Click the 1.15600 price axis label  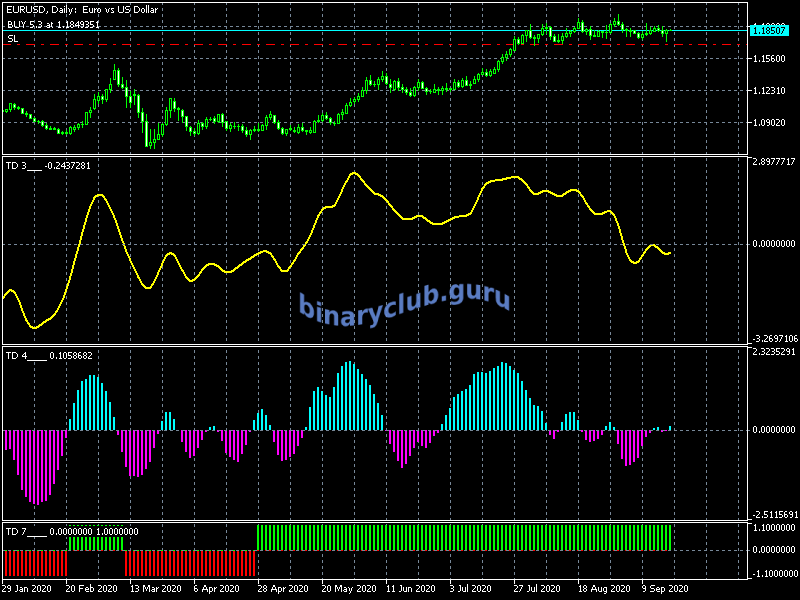coord(772,59)
